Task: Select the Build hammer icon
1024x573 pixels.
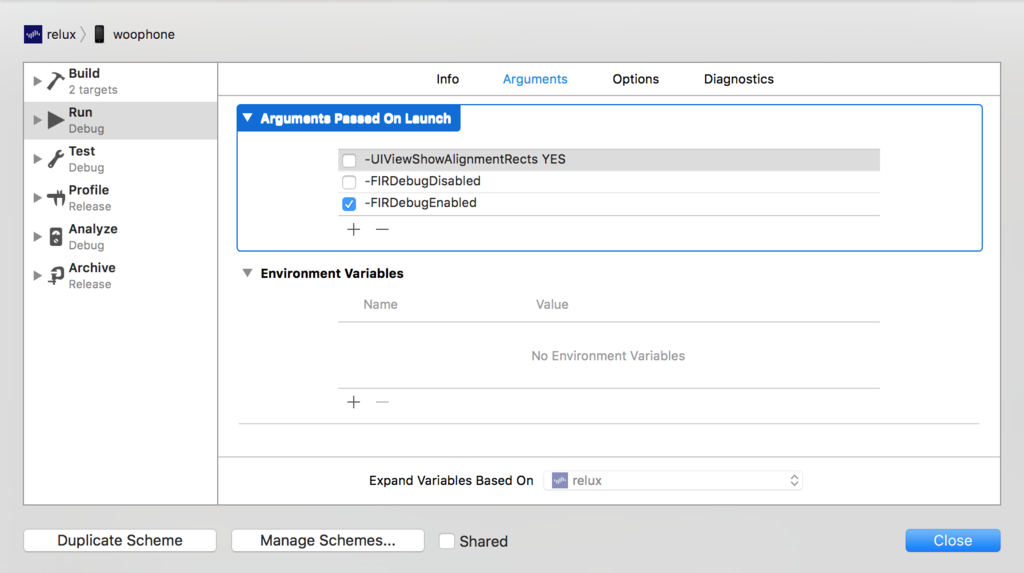Action: coord(56,81)
